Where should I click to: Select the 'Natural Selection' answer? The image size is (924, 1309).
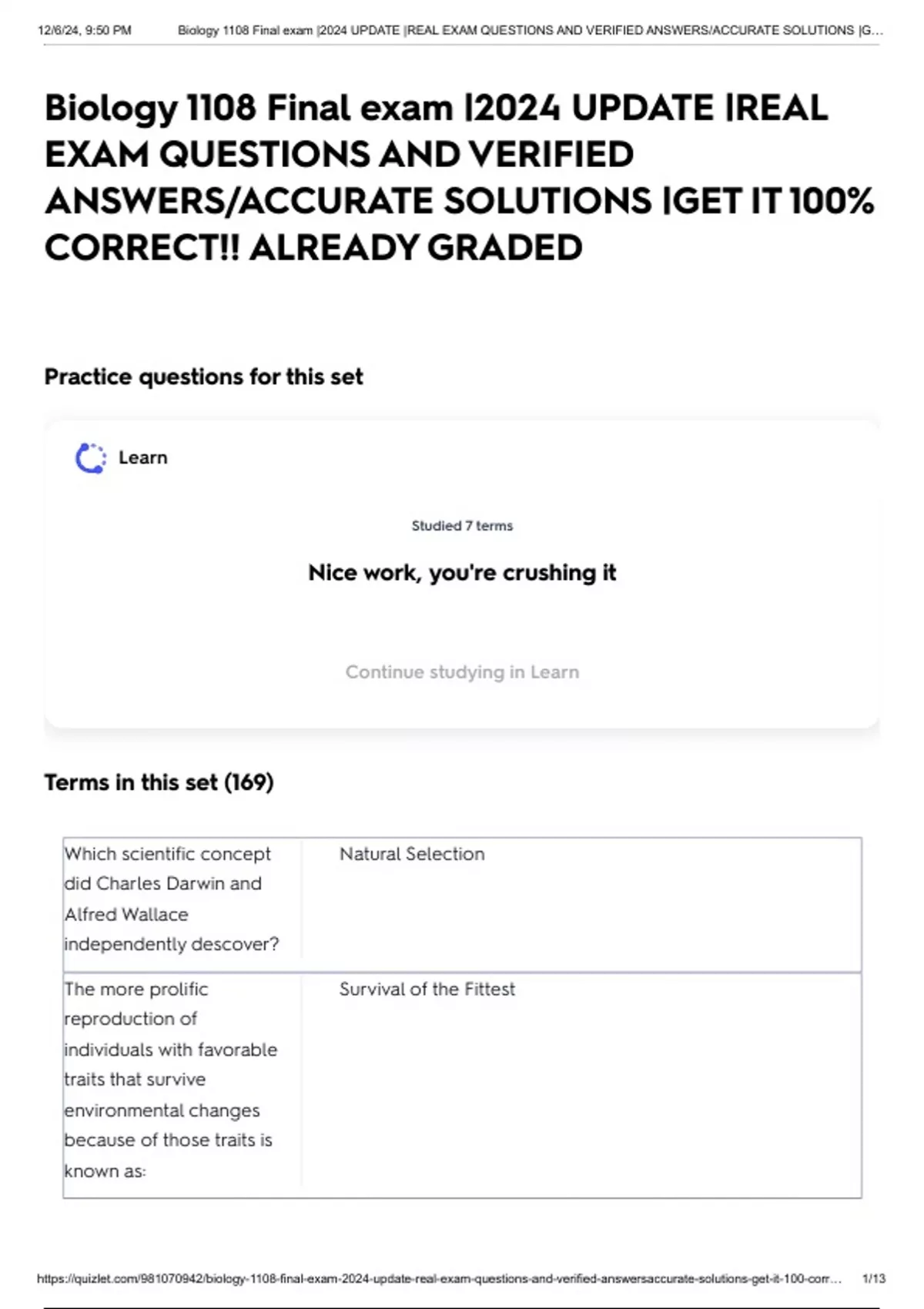(412, 854)
